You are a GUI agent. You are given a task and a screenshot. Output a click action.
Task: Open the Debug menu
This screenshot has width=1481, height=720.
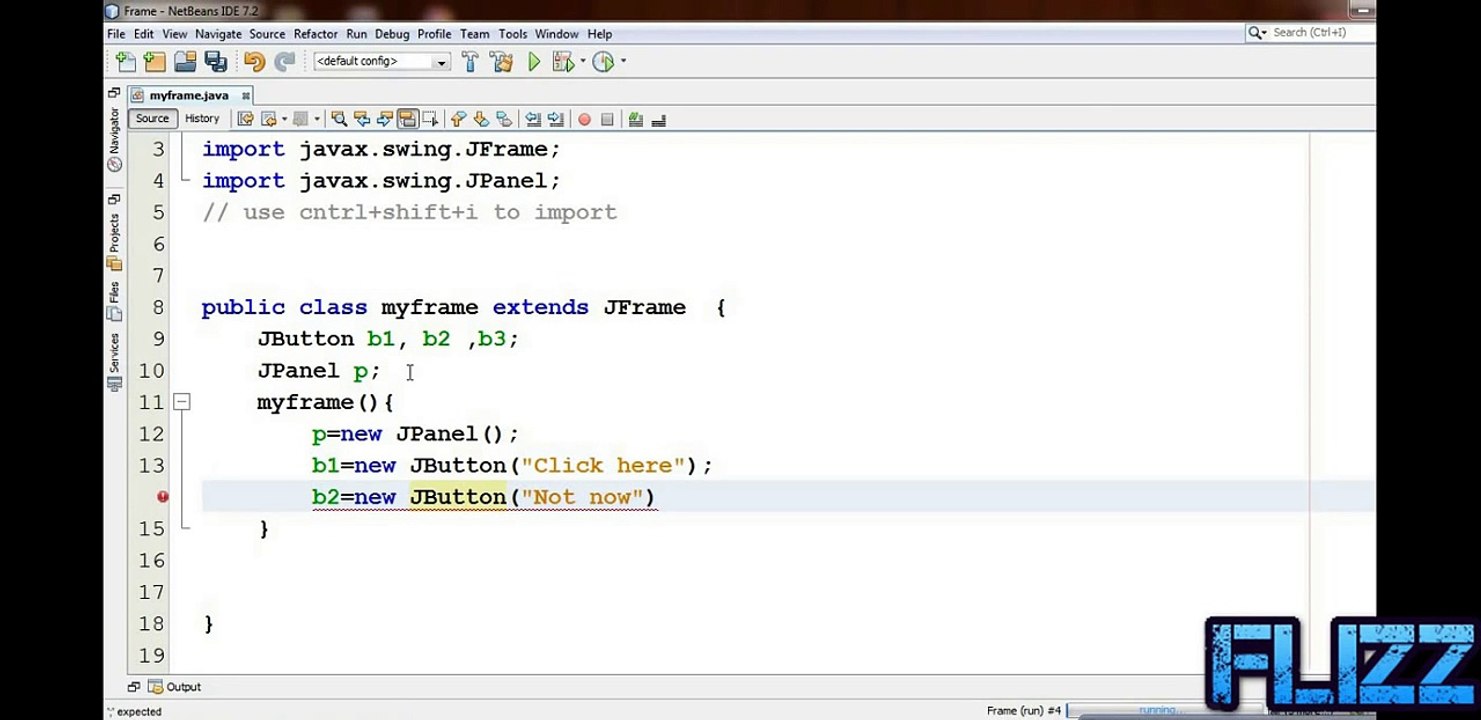coord(392,34)
